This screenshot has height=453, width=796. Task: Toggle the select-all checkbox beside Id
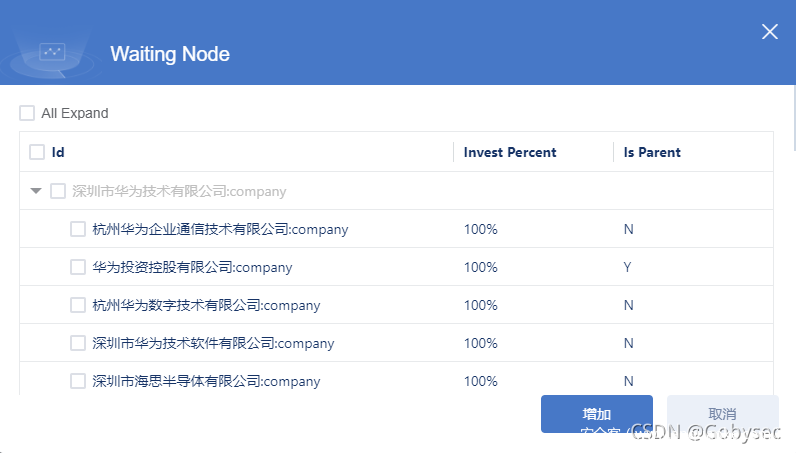click(x=37, y=152)
